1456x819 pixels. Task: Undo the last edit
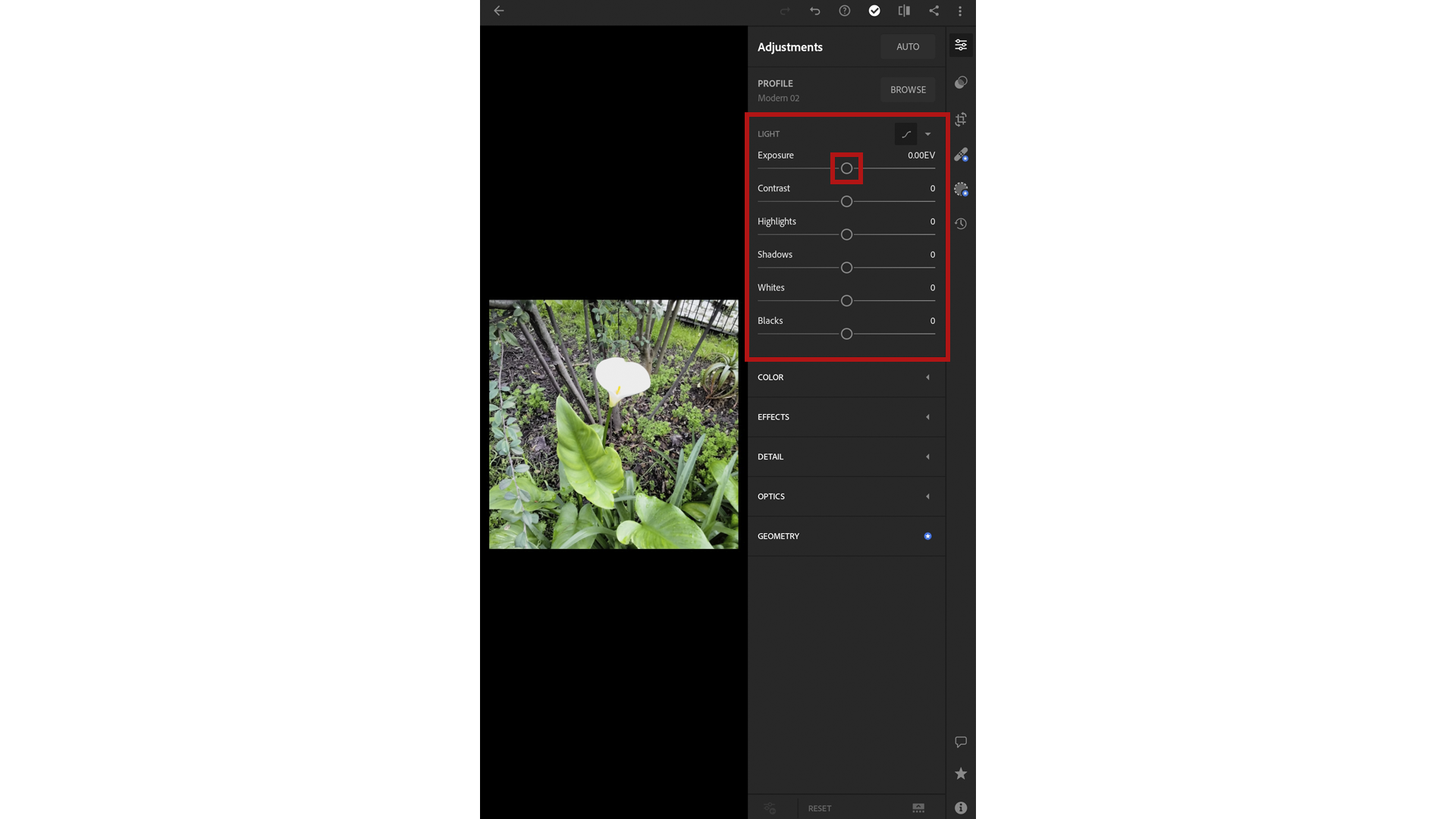click(815, 11)
